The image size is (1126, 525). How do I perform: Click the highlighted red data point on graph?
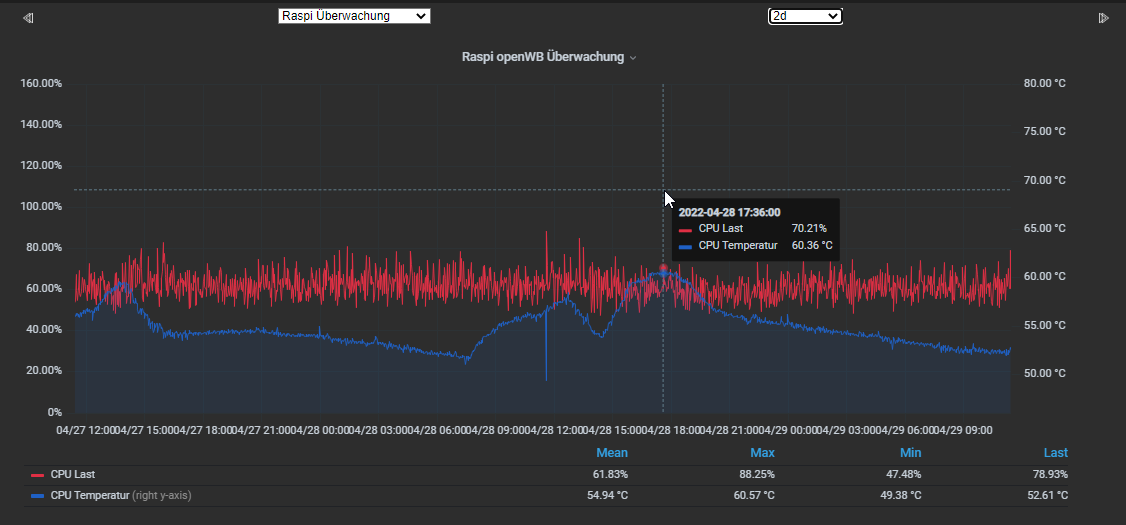coord(663,269)
